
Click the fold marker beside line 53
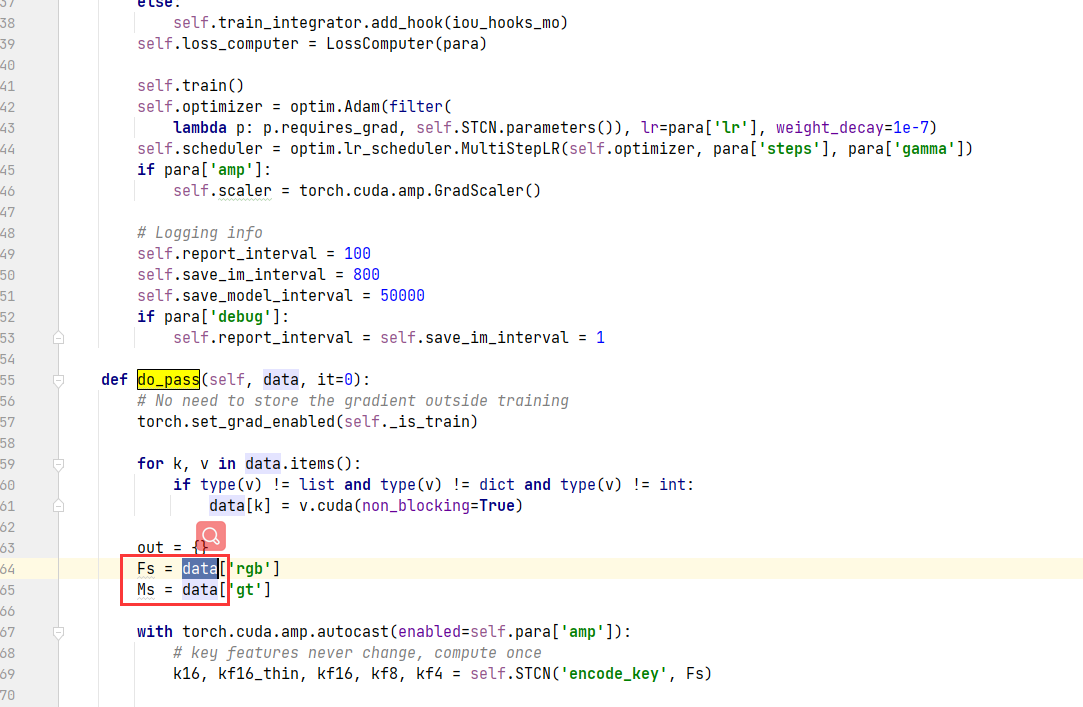click(x=57, y=337)
